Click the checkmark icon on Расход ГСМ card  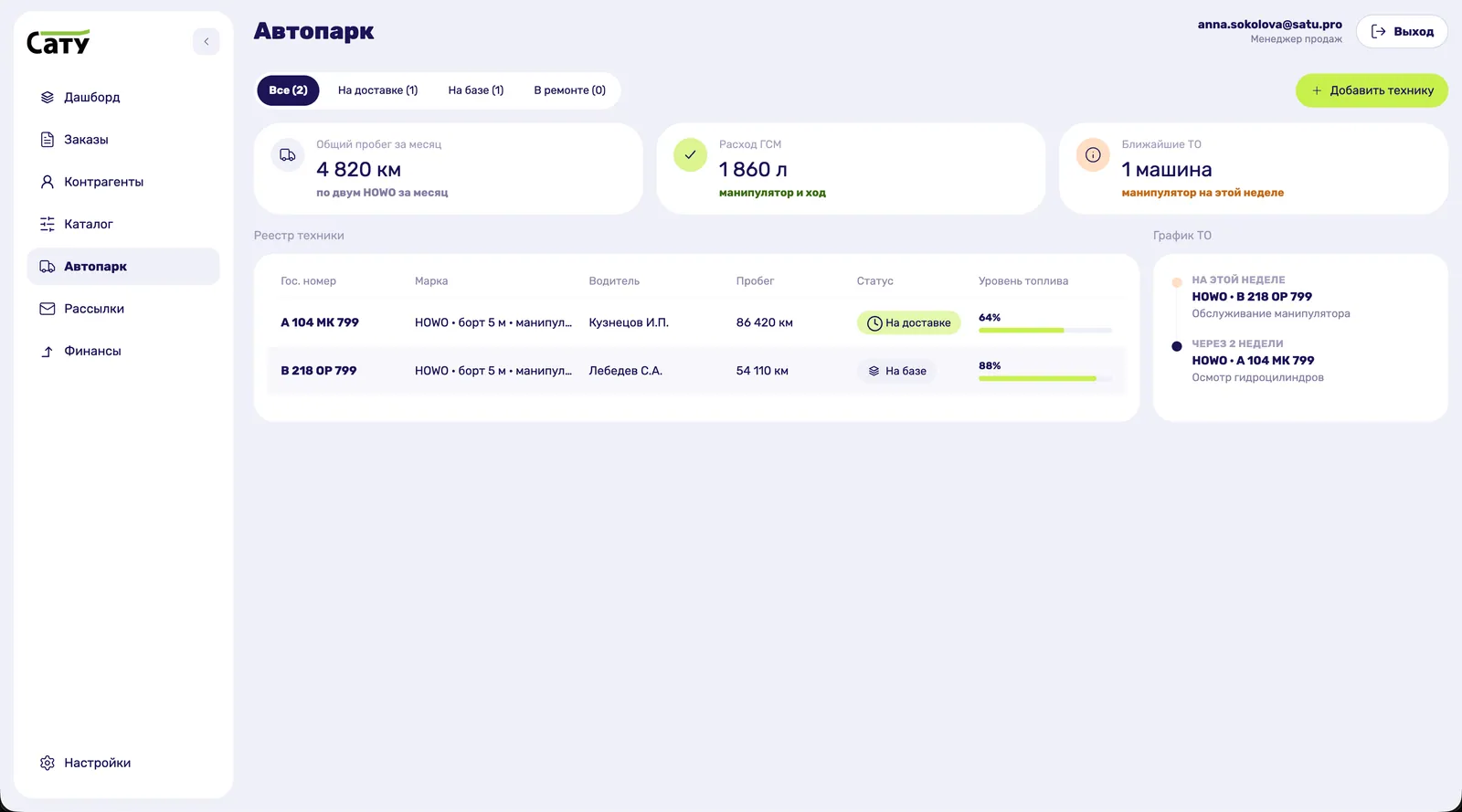(691, 155)
